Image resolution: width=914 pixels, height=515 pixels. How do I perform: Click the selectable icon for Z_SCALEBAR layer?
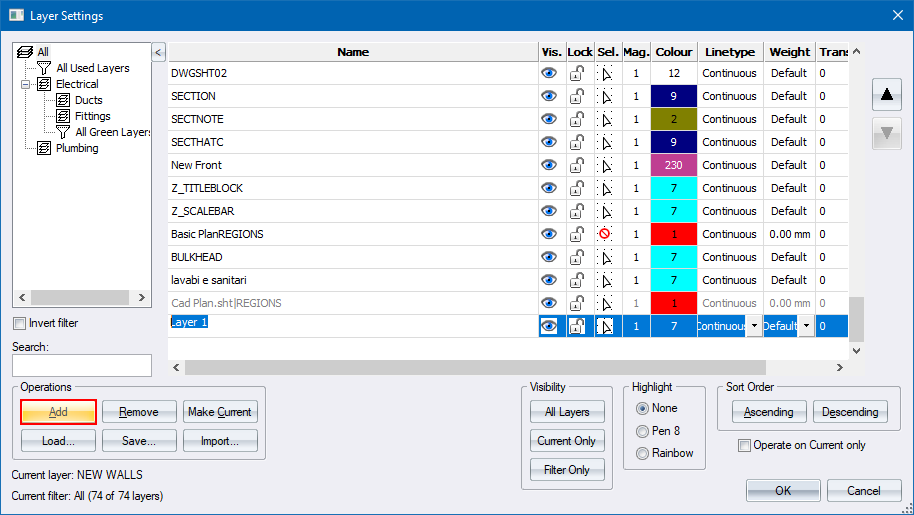(605, 212)
